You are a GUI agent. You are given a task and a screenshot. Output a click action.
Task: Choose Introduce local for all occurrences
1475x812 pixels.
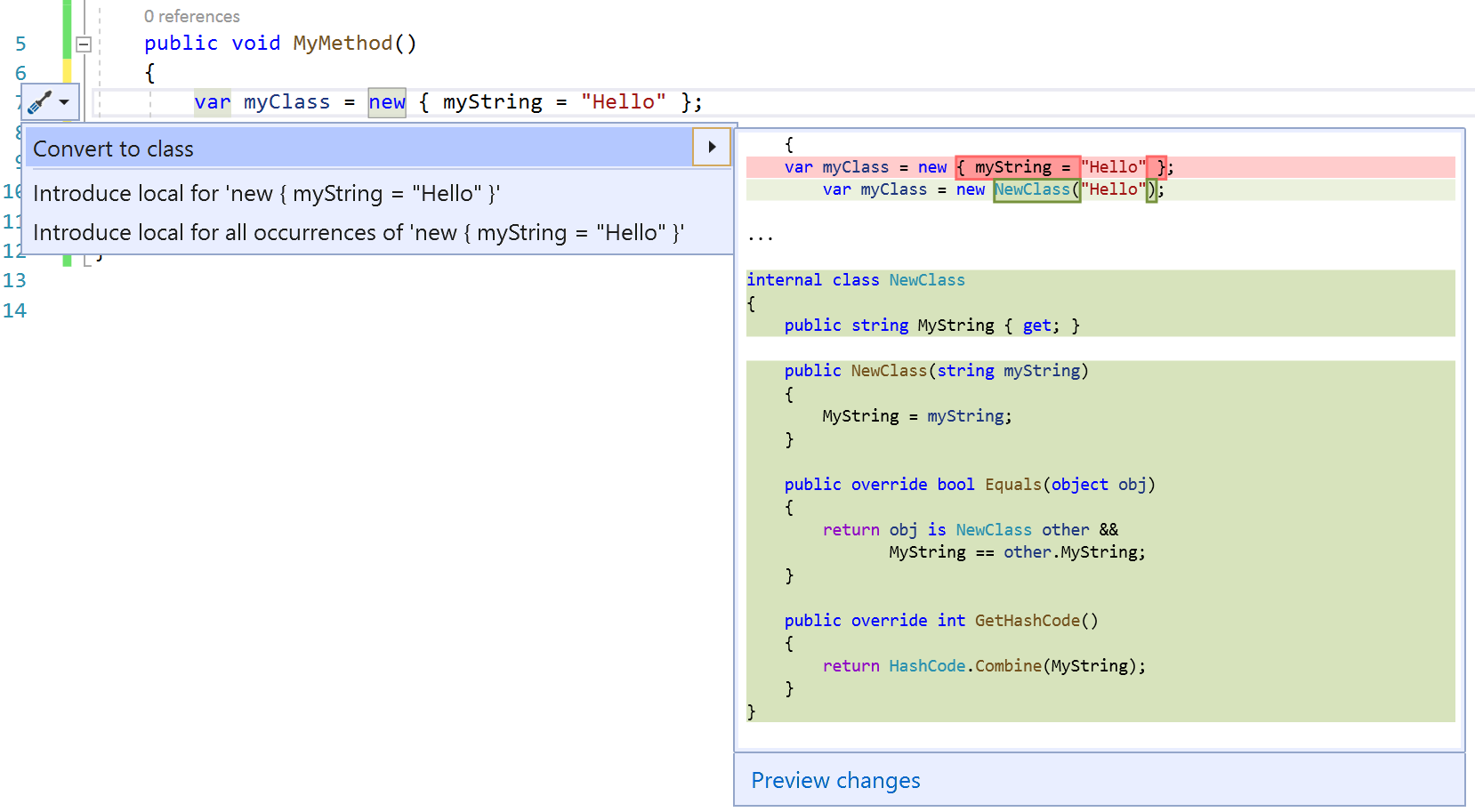(359, 232)
